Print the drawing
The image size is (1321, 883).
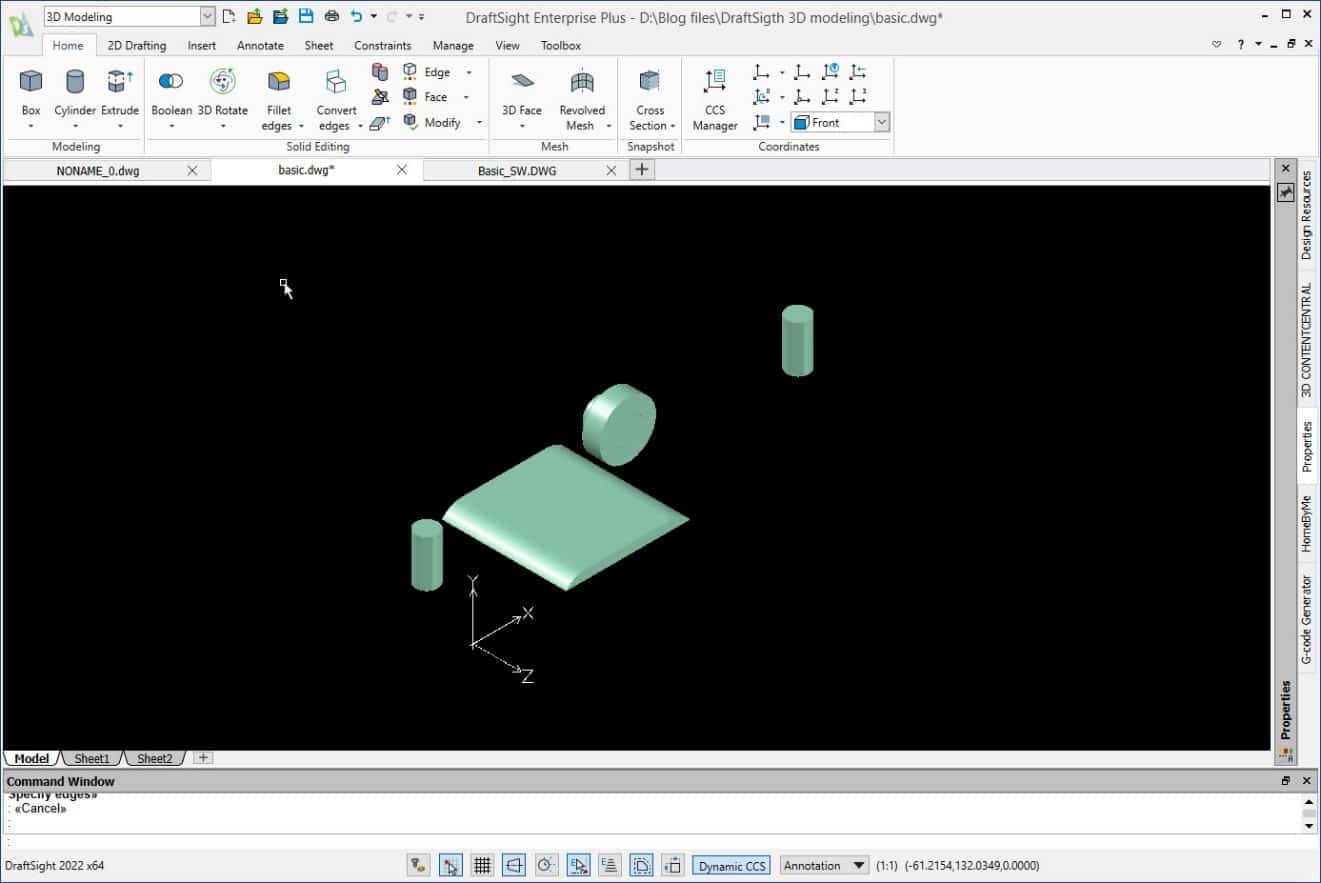[x=331, y=16]
